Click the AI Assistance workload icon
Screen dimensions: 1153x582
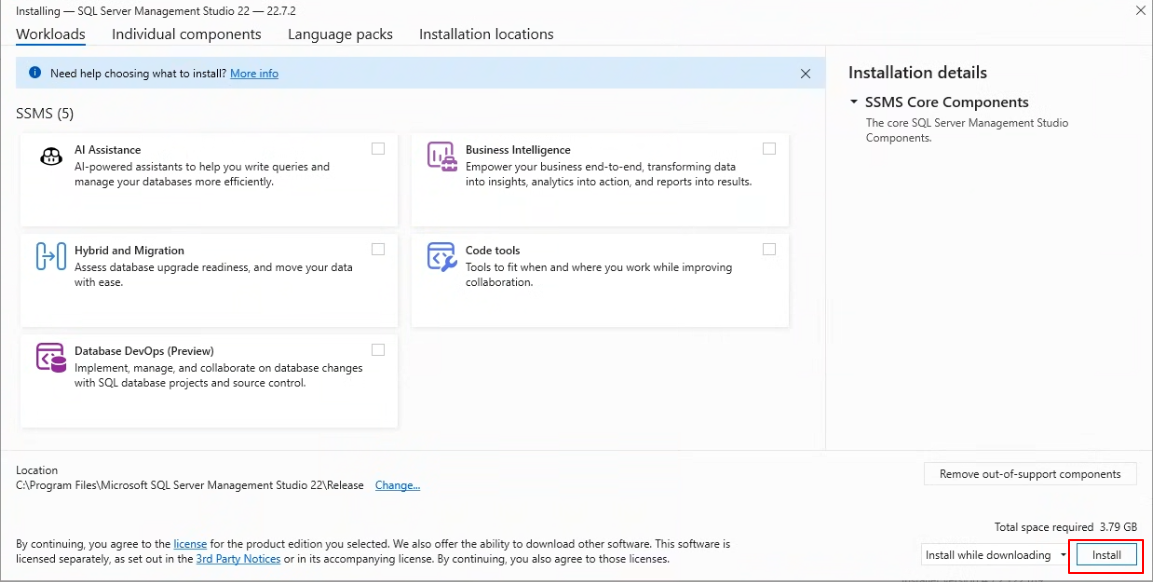51,156
